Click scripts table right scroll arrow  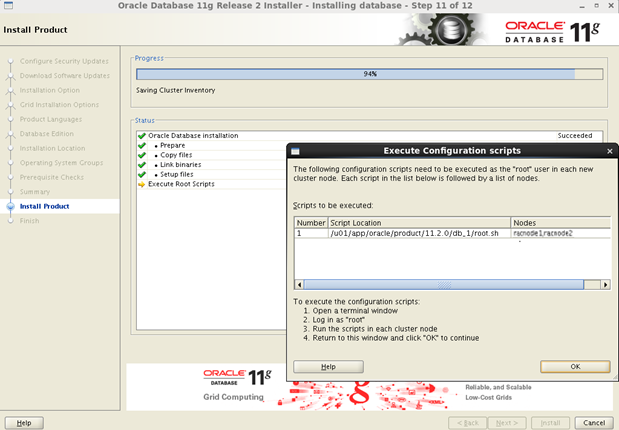tap(606, 284)
